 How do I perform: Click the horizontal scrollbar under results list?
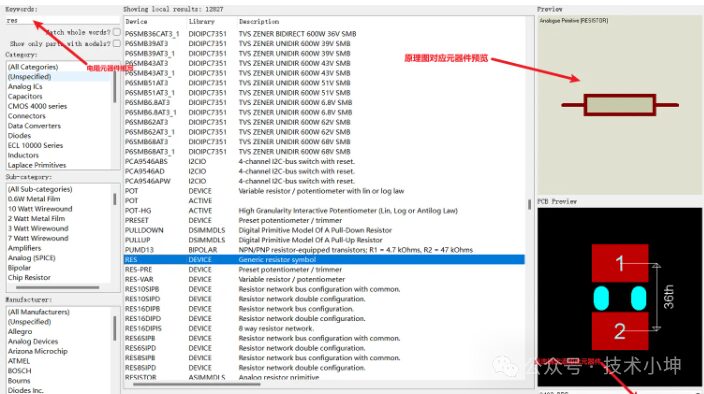(x=196, y=384)
